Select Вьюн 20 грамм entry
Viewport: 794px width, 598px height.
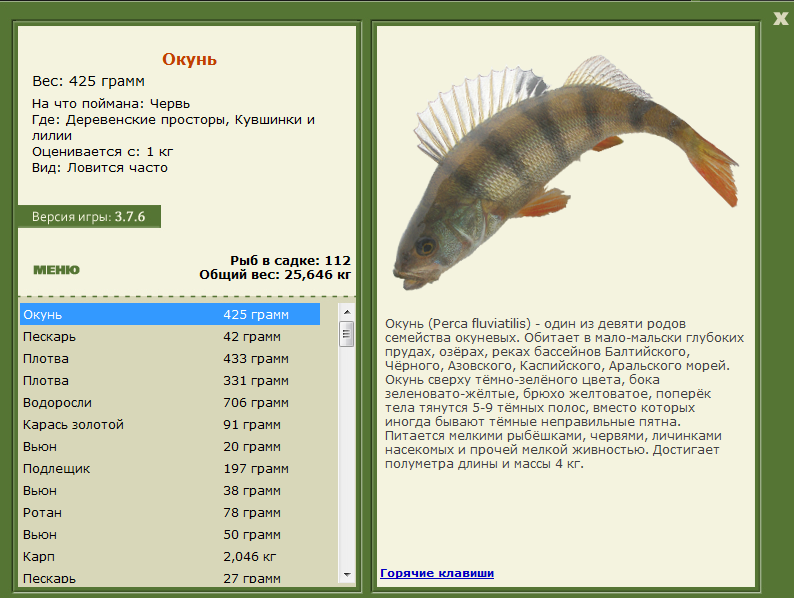[170, 447]
